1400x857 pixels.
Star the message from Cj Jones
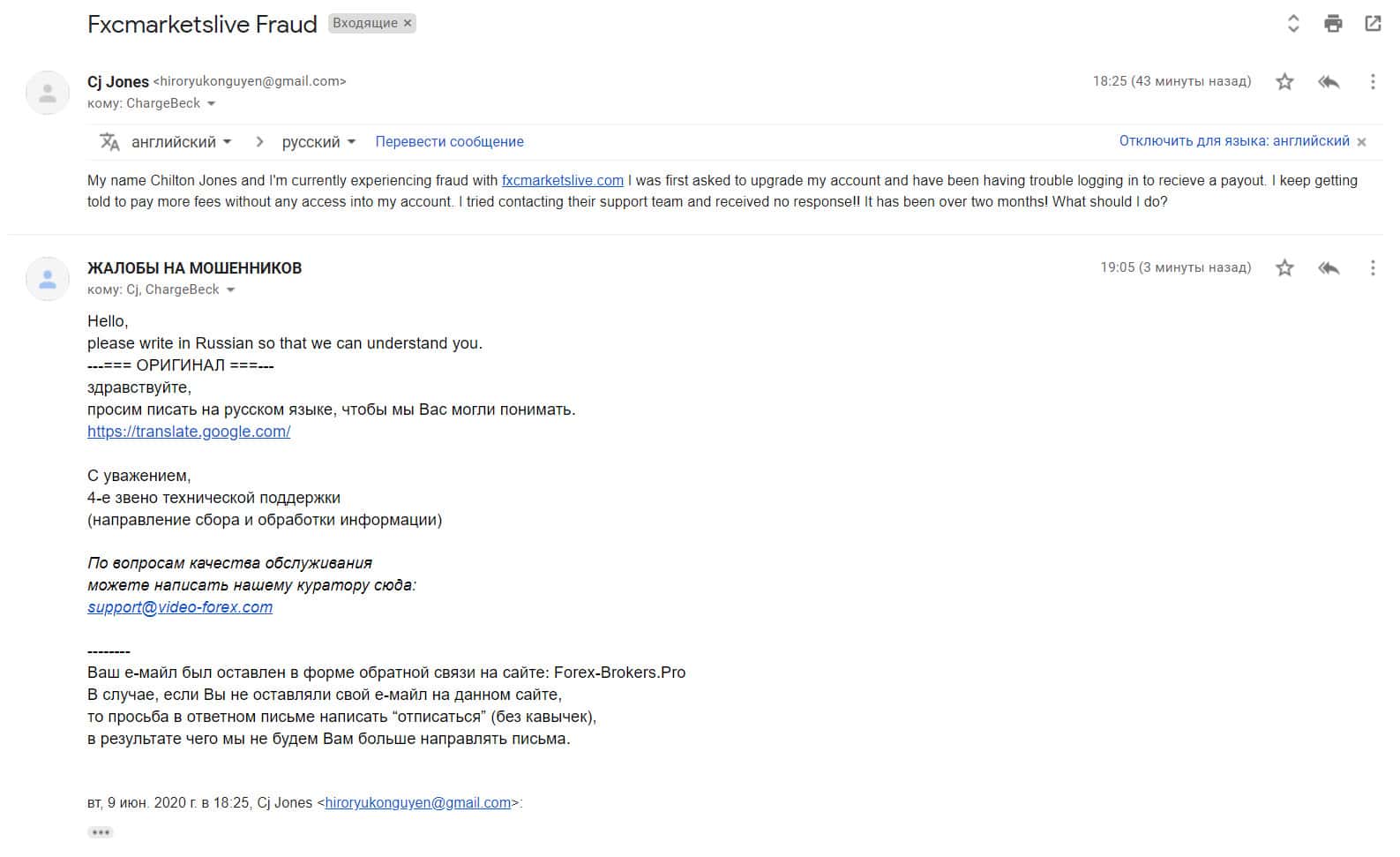tap(1284, 82)
